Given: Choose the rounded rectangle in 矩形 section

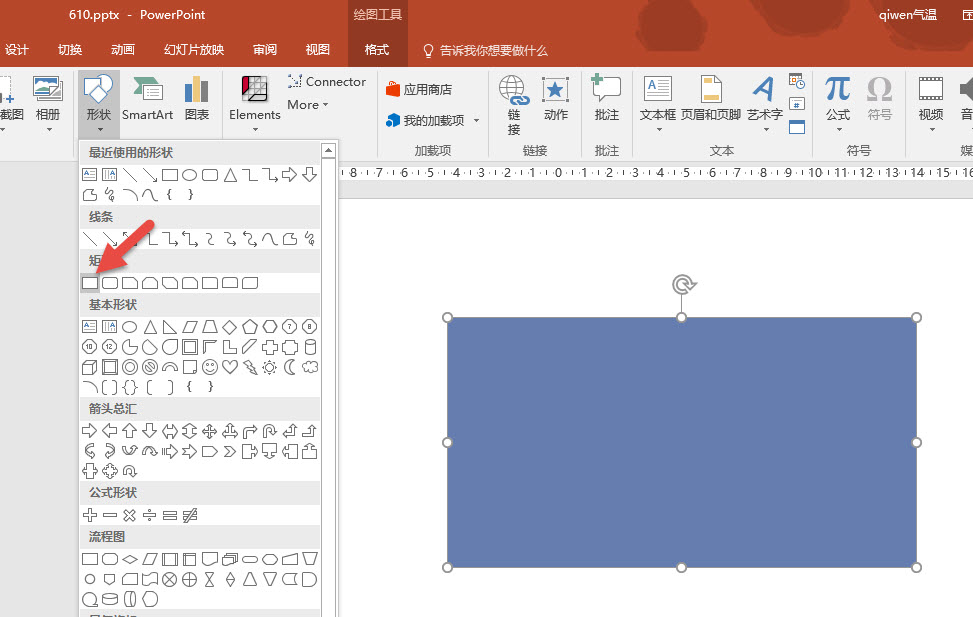Looking at the screenshot, I should click(110, 283).
